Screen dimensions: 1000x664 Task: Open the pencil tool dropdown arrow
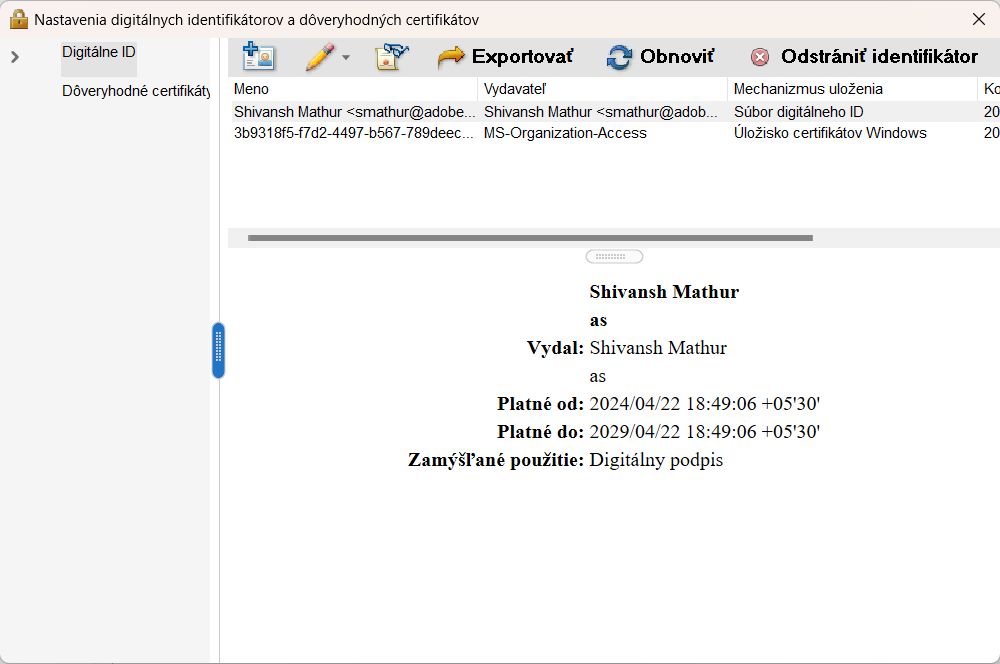pos(345,57)
